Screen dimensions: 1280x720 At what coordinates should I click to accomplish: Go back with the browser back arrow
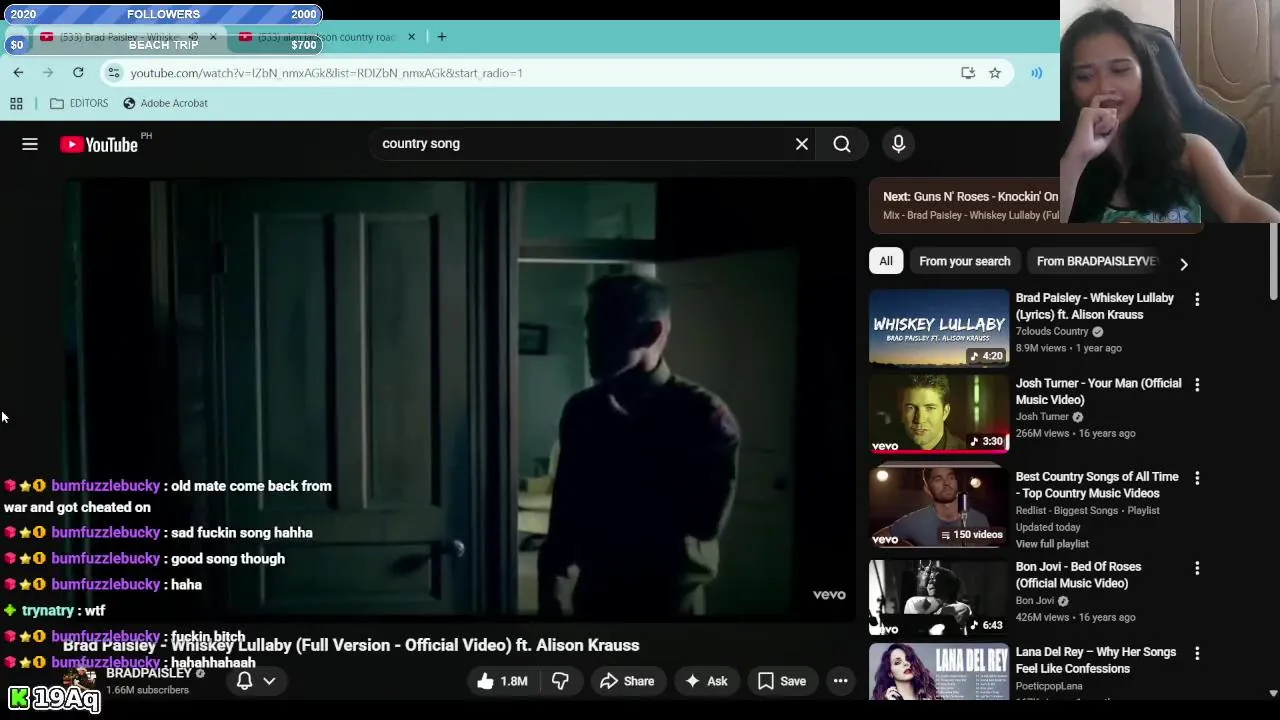tap(18, 72)
